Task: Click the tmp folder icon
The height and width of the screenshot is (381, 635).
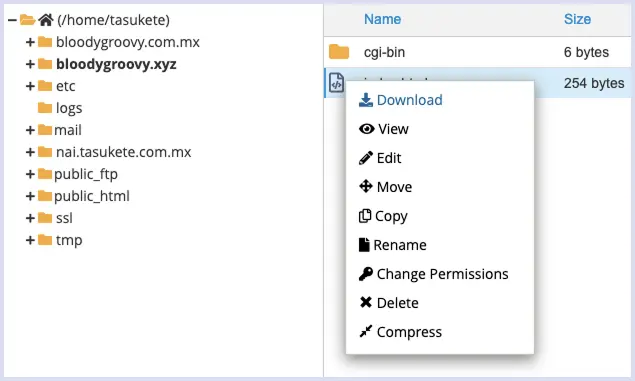Action: coord(45,240)
